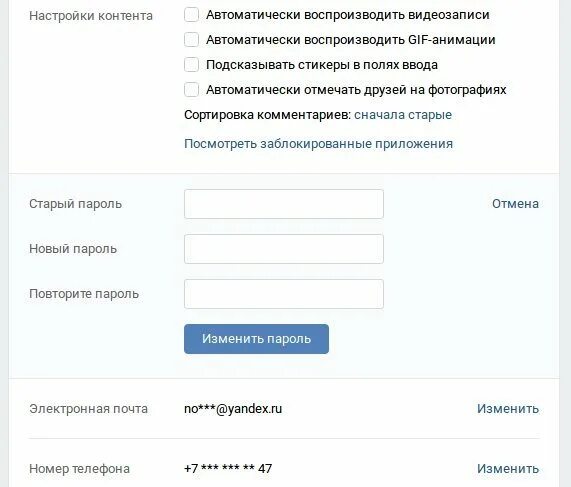
Task: Click the masked phone number ending 47
Action: pyautogui.click(x=228, y=468)
